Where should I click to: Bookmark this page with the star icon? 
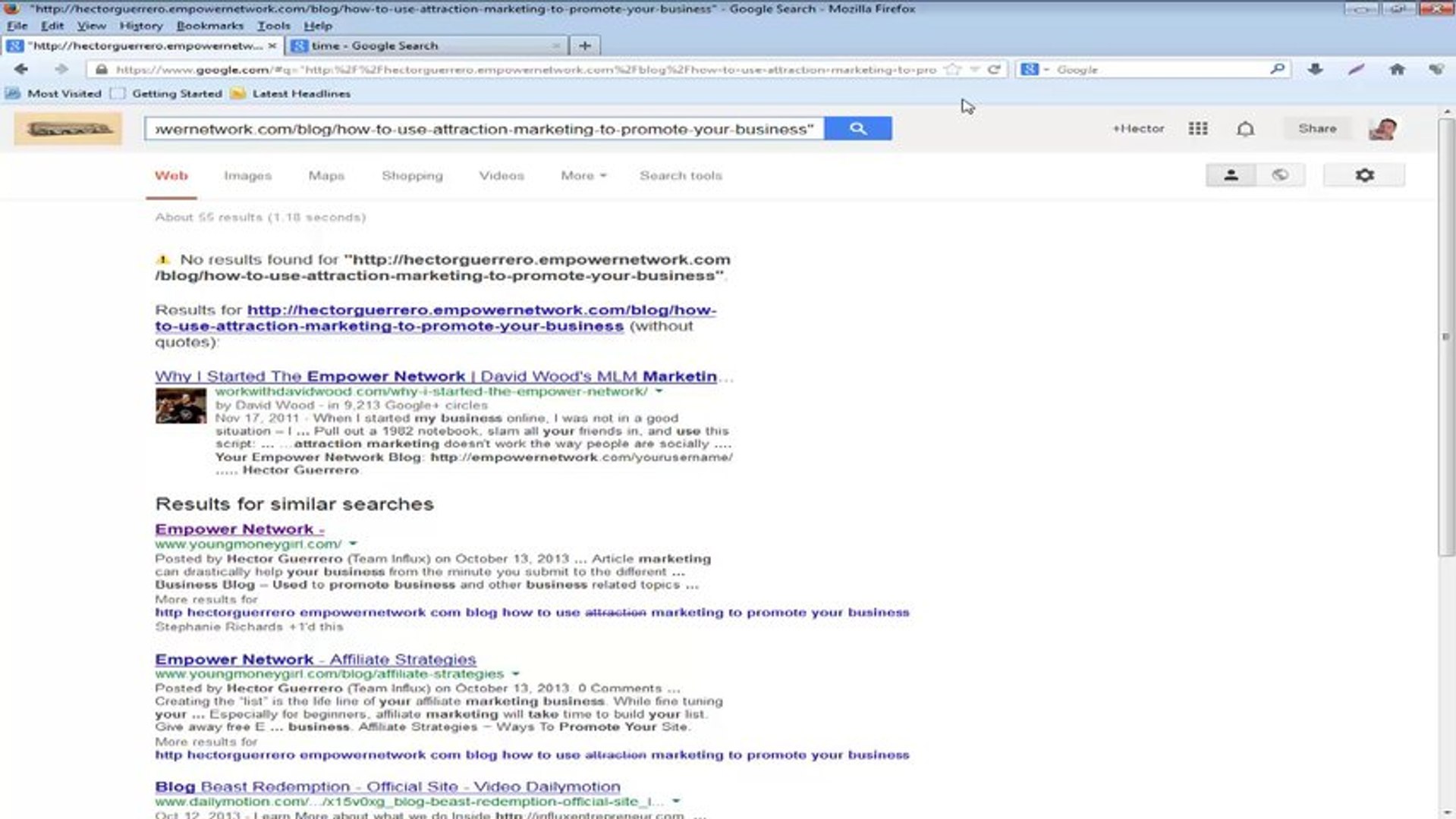pos(952,69)
